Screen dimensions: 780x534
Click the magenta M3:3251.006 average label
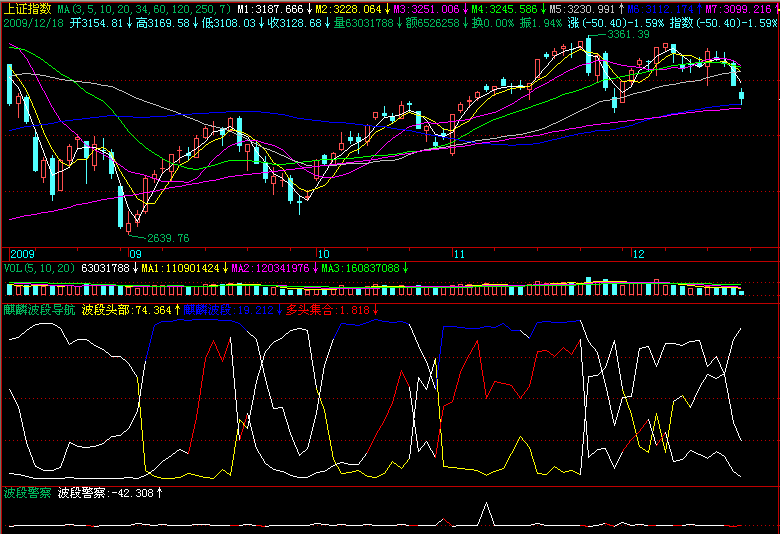427,8
